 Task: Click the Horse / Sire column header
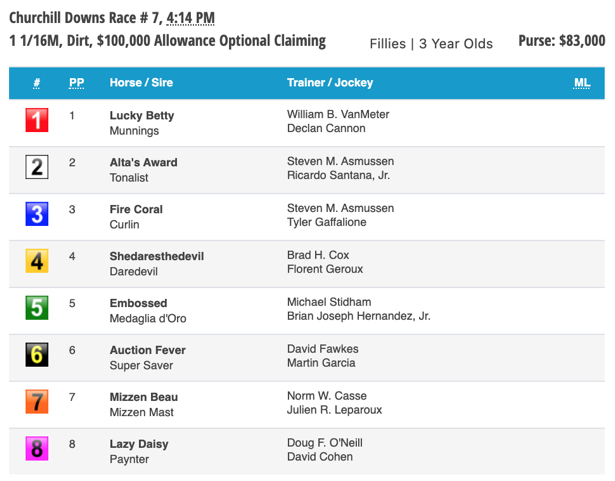140,83
